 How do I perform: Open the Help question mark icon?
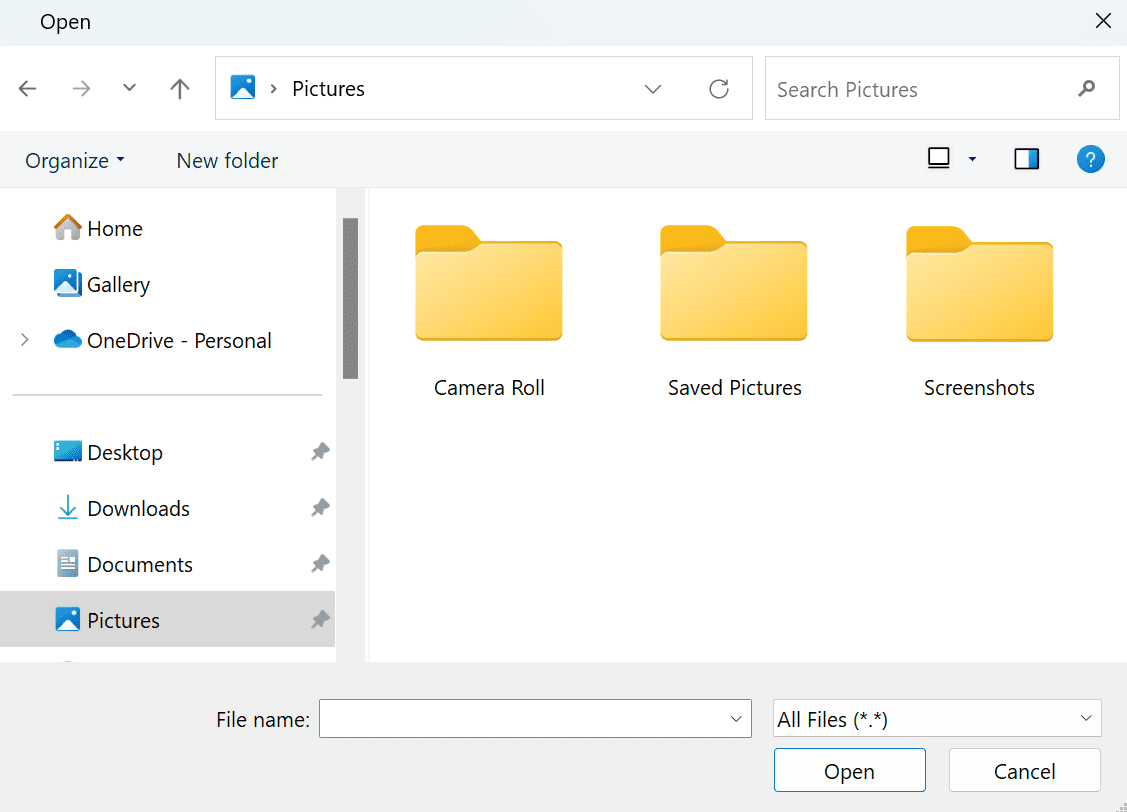(1090, 159)
